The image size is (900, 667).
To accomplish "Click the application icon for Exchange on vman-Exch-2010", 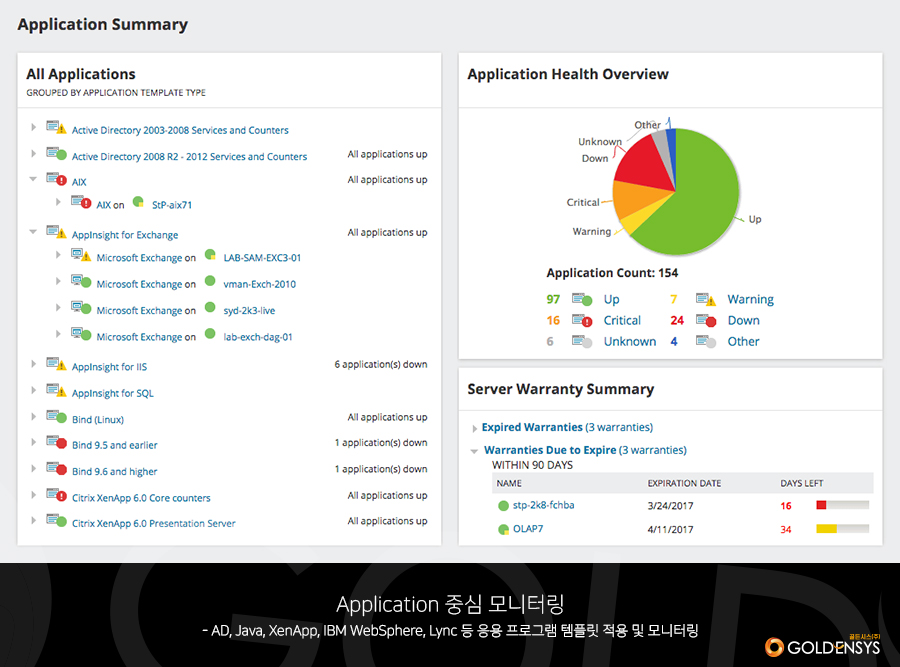I will pos(81,281).
